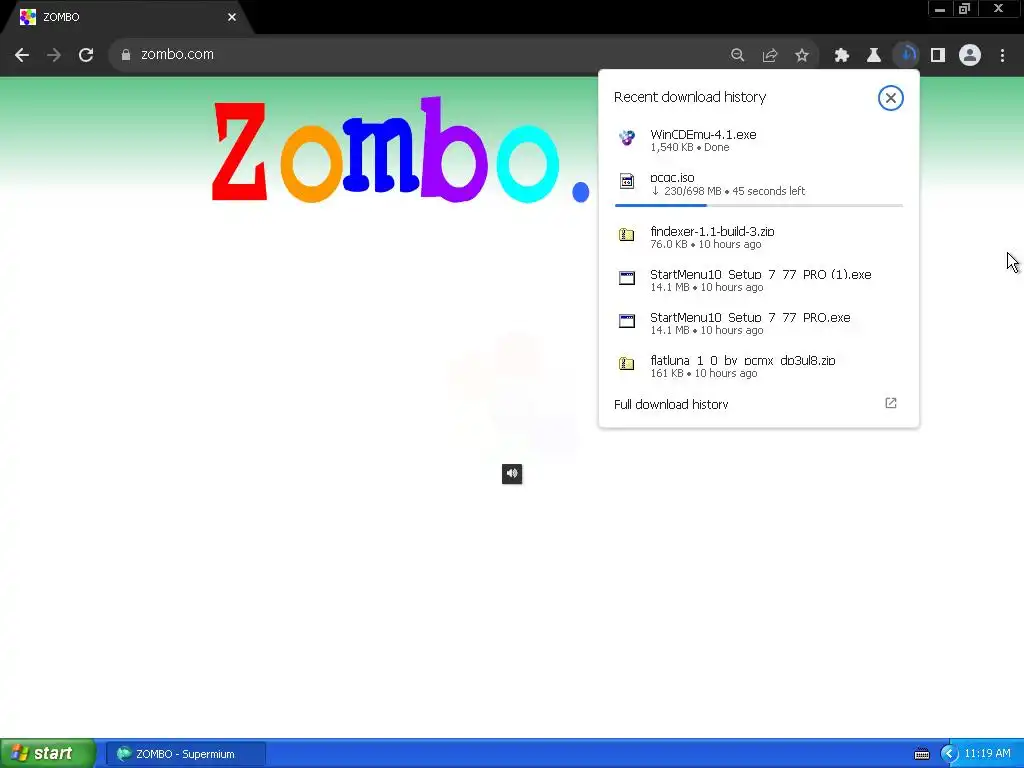Open Full download history link

pos(671,404)
